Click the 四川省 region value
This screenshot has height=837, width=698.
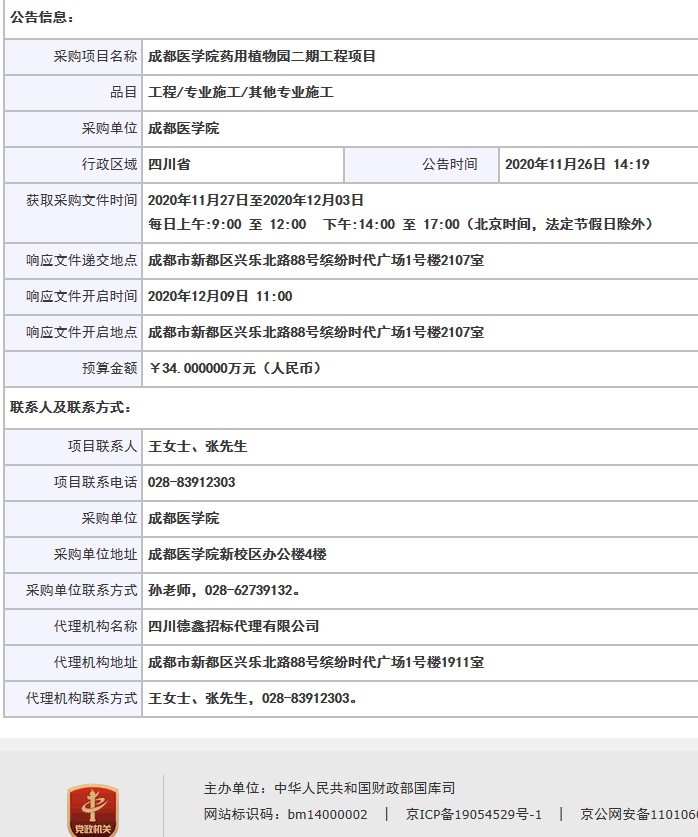169,164
